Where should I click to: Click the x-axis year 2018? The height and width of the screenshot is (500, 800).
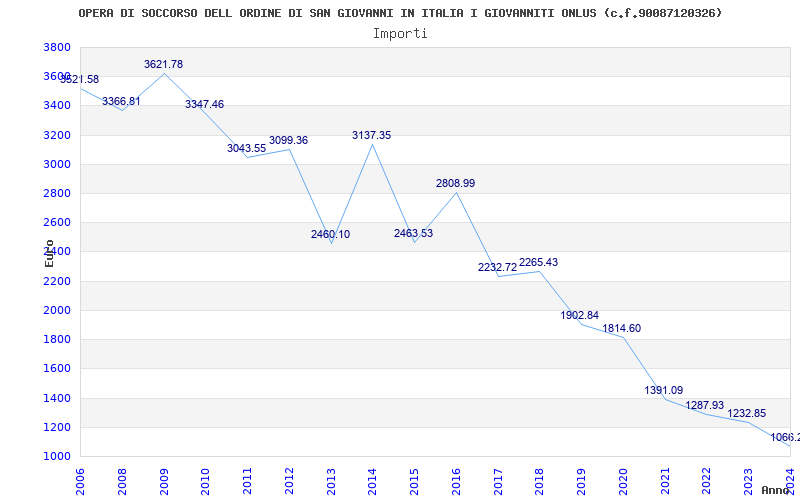tap(540, 482)
